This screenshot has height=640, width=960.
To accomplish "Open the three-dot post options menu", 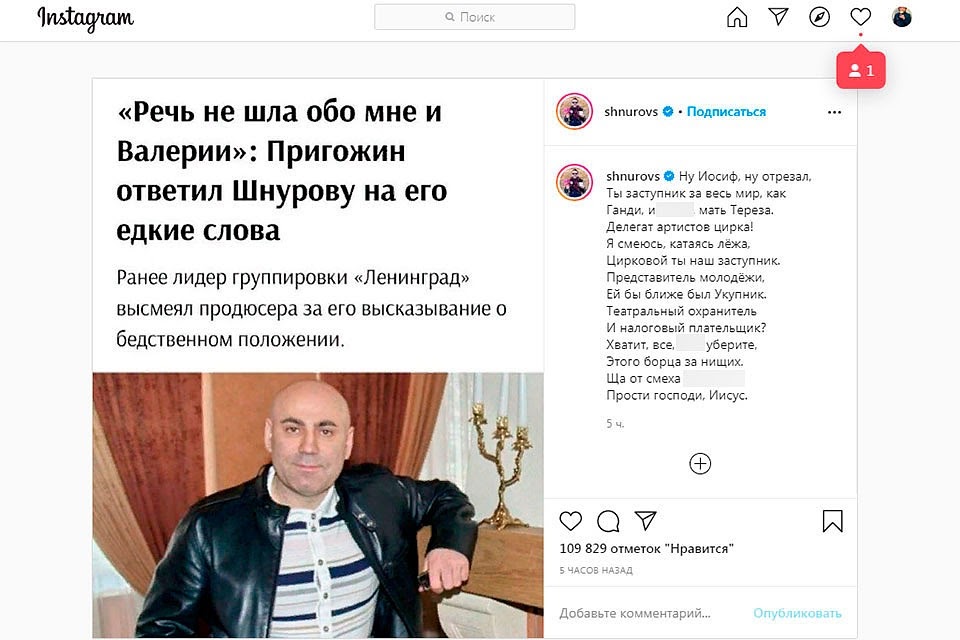I will click(x=834, y=112).
